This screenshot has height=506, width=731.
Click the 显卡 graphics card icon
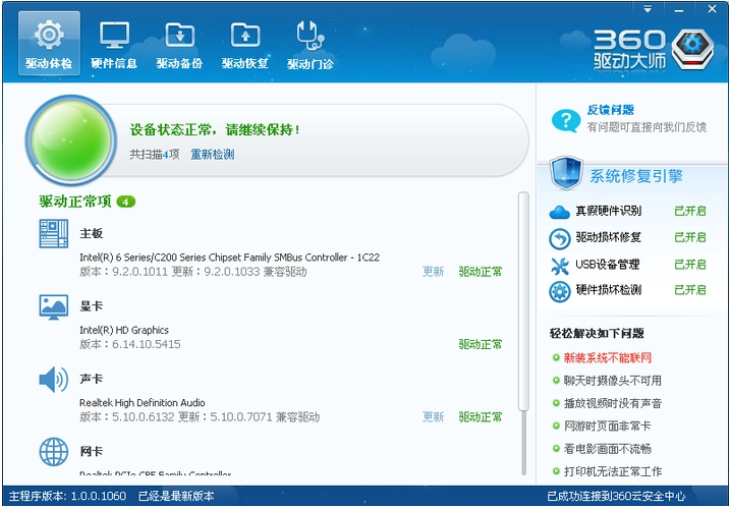[54, 307]
